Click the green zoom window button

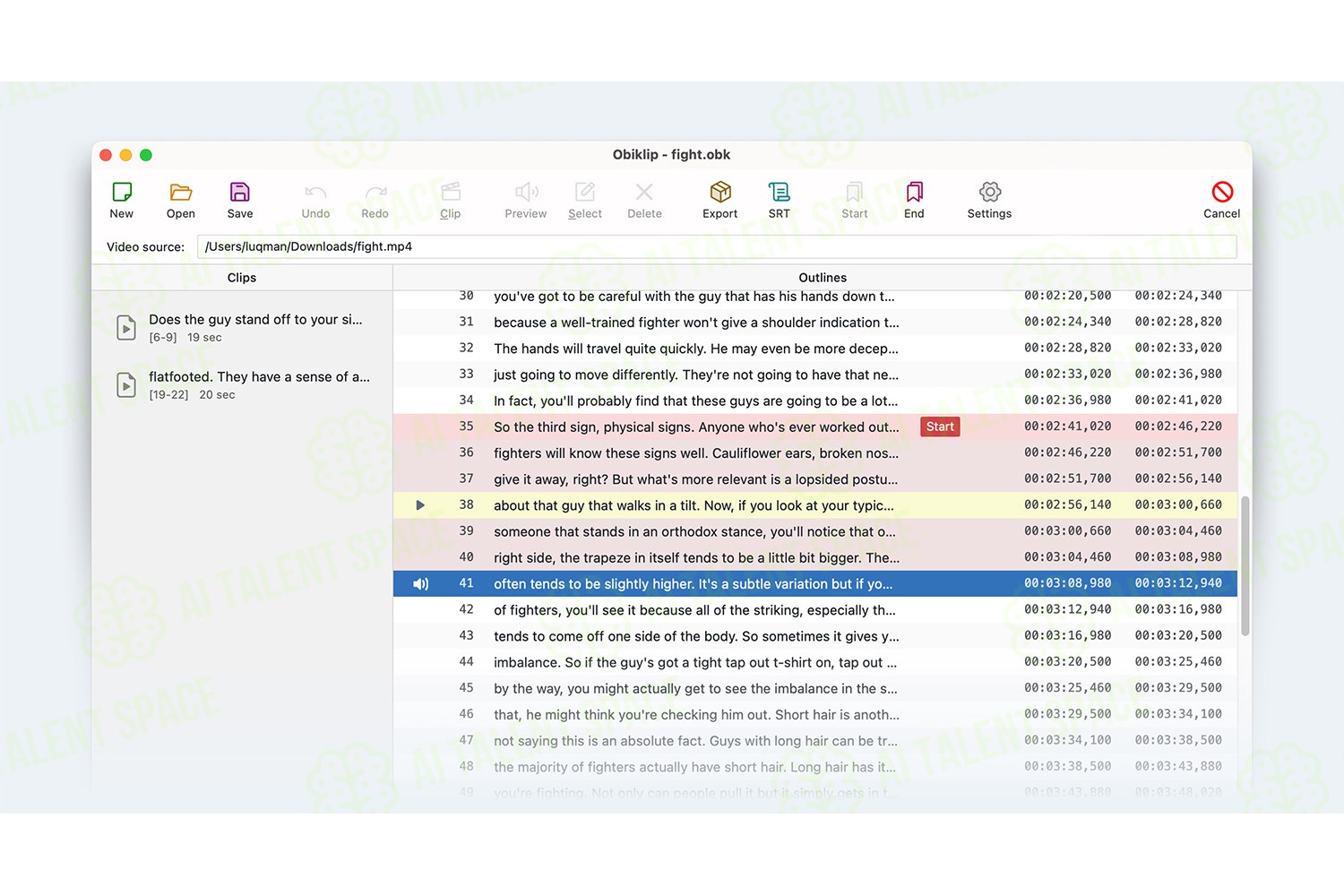click(146, 155)
